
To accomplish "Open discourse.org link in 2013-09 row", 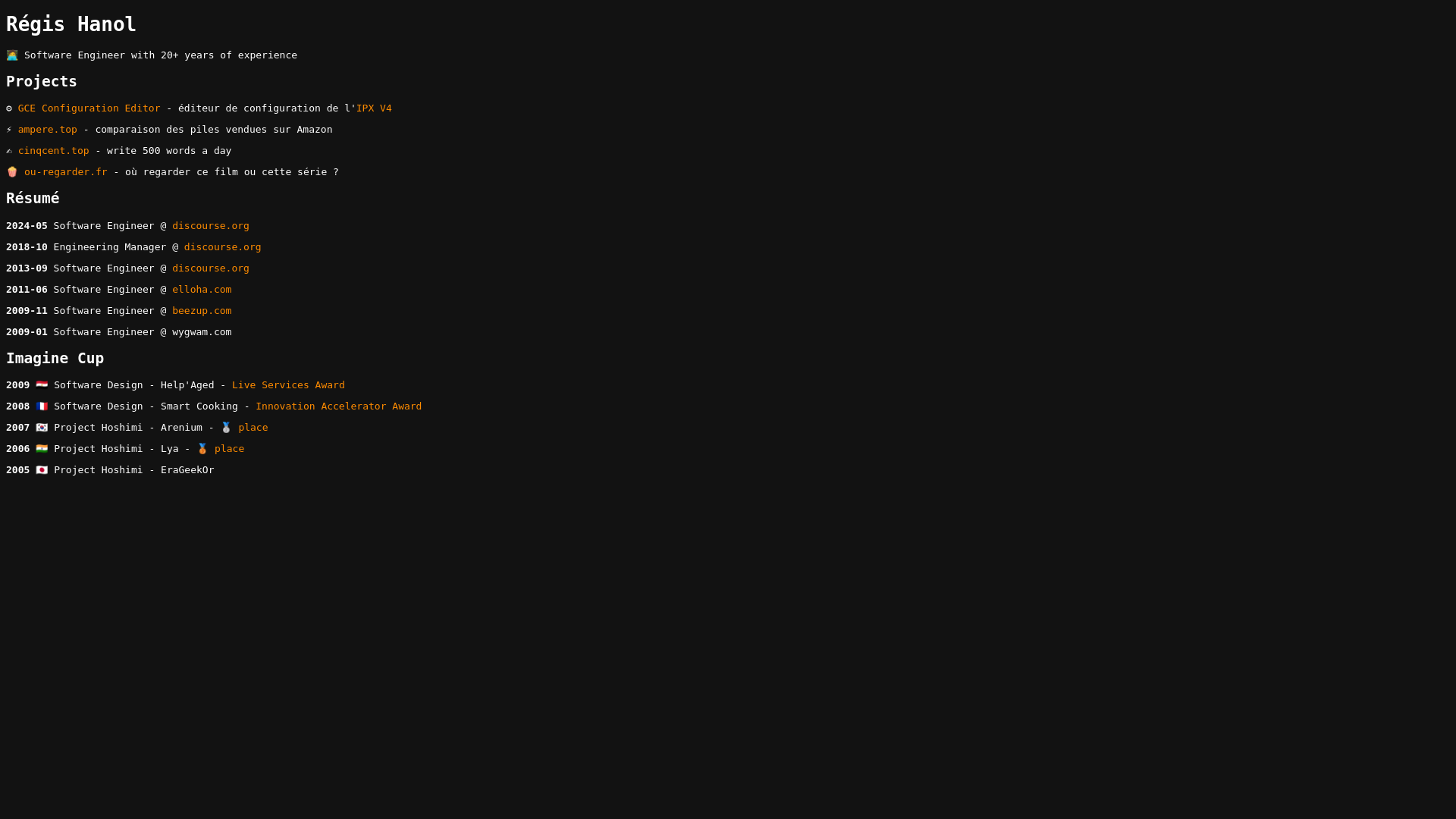I will (x=211, y=268).
